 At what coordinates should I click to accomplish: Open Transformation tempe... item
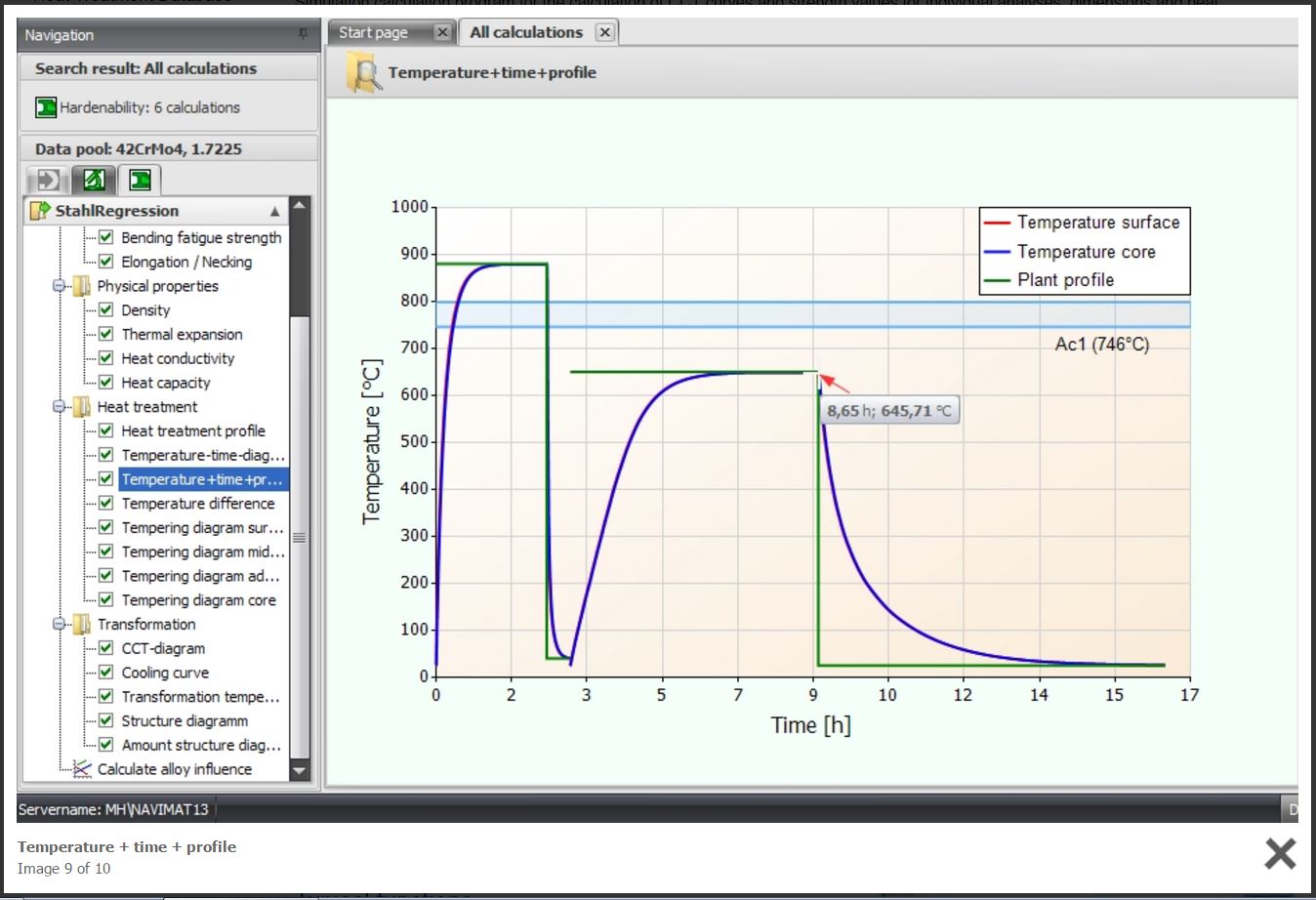[200, 697]
